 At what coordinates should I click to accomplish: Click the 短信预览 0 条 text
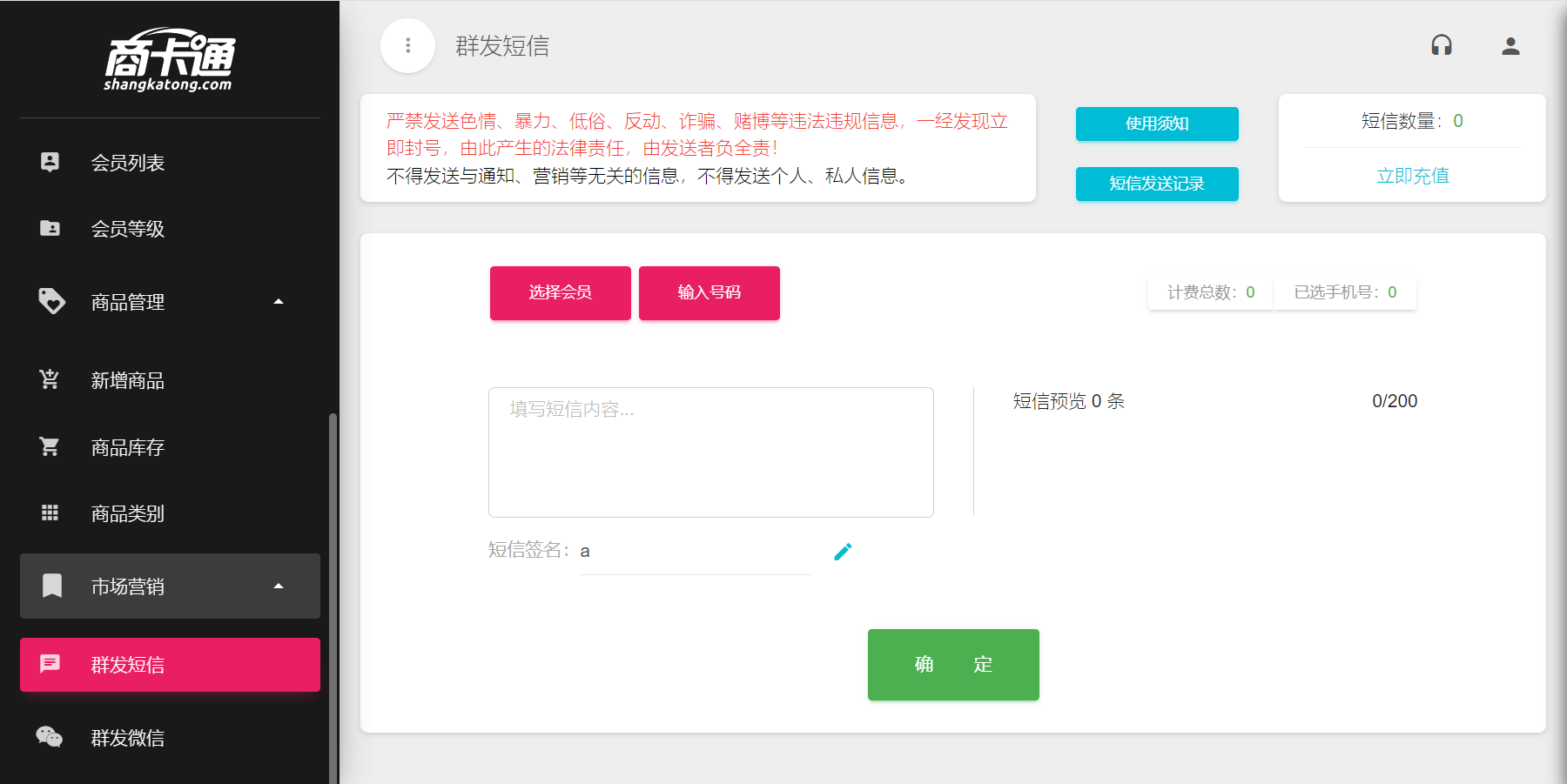click(1069, 401)
